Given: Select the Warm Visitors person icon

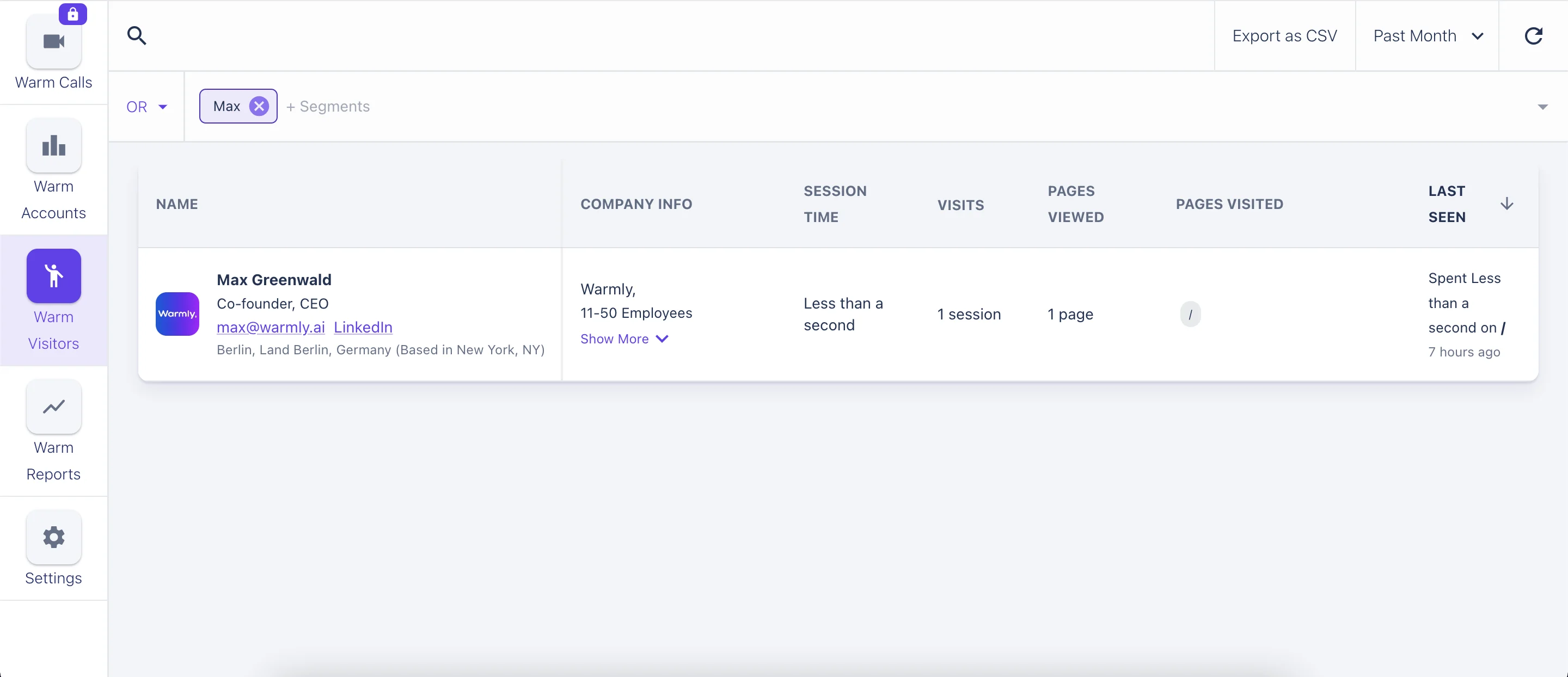Looking at the screenshot, I should 53,275.
